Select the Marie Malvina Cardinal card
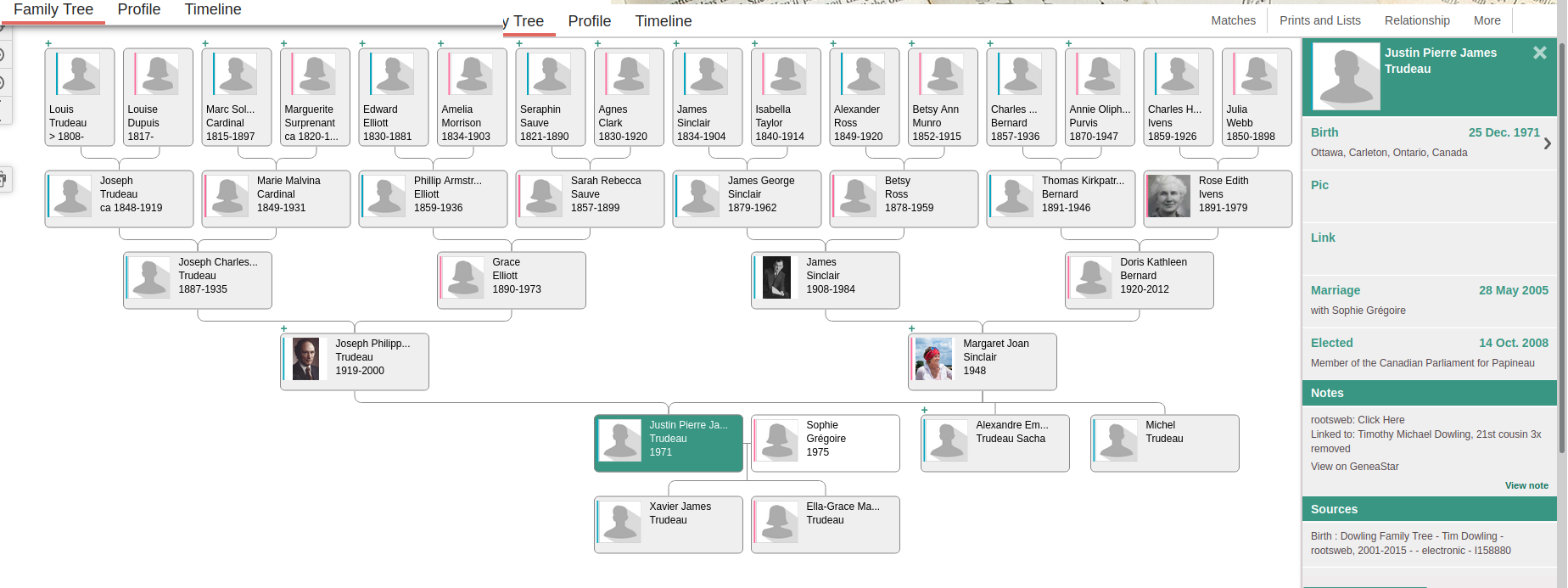This screenshot has height=588, width=1568. (276, 199)
